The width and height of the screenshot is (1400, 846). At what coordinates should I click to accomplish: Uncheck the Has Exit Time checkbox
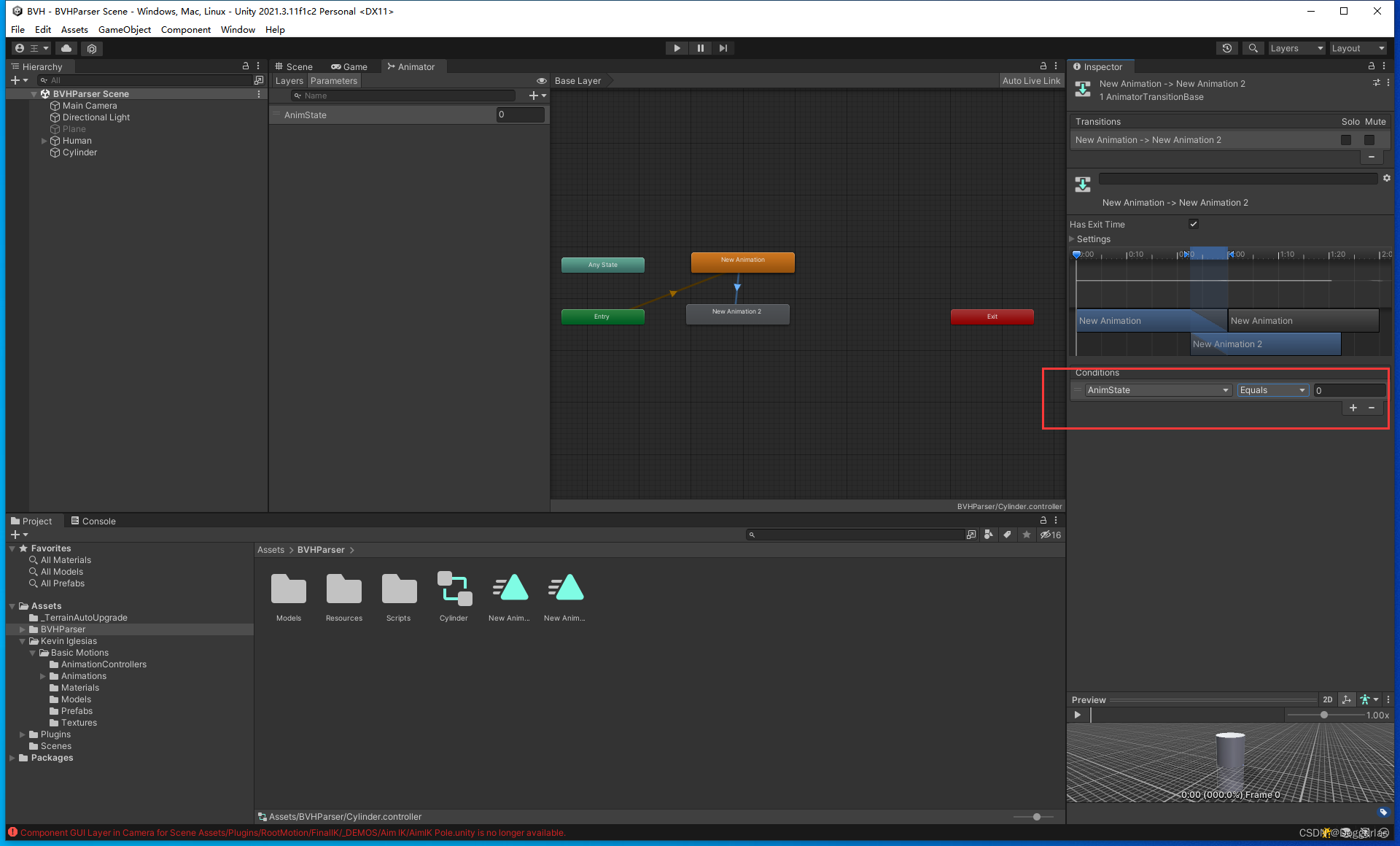[x=1194, y=224]
